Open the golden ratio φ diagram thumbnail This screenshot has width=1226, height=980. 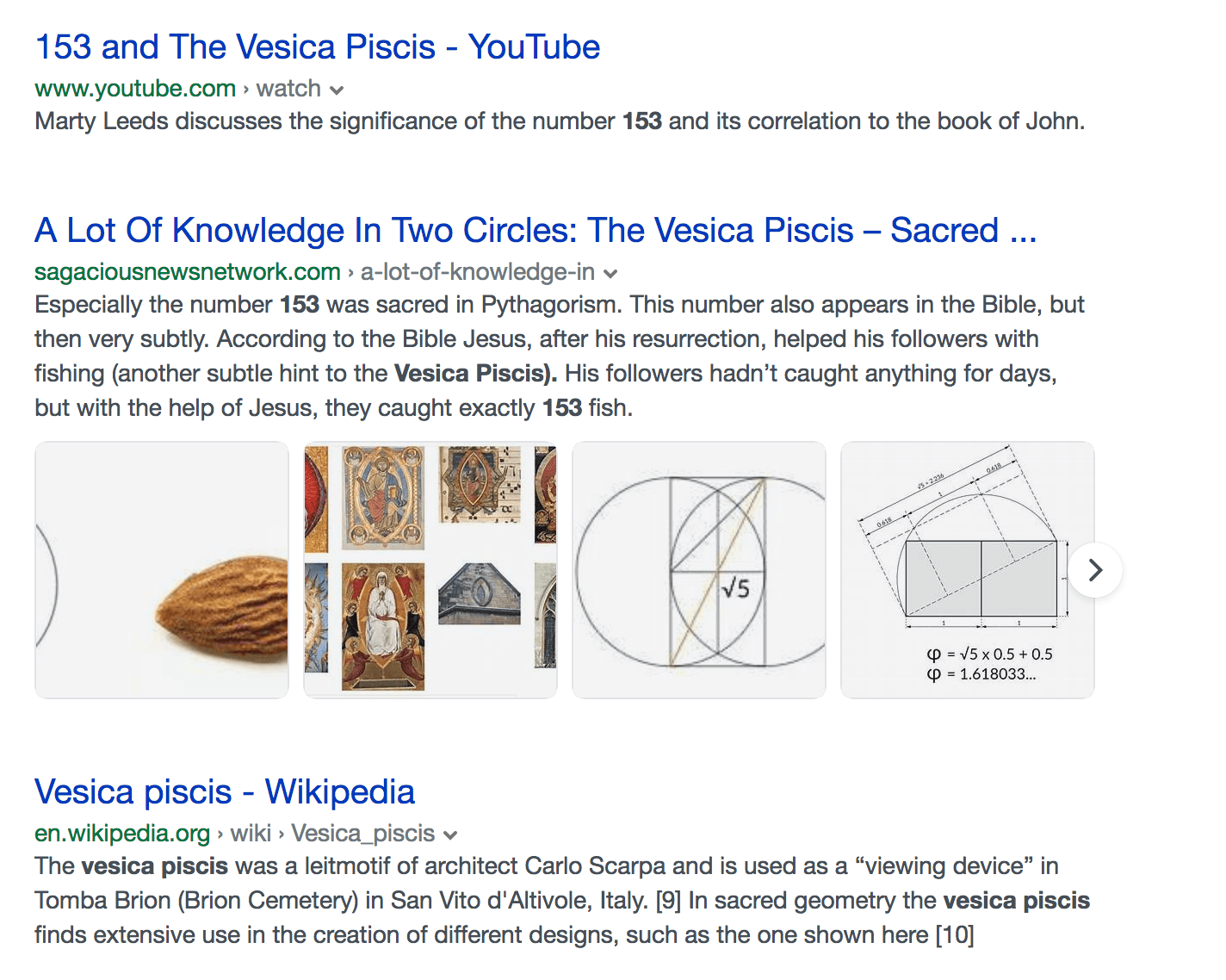click(968, 570)
